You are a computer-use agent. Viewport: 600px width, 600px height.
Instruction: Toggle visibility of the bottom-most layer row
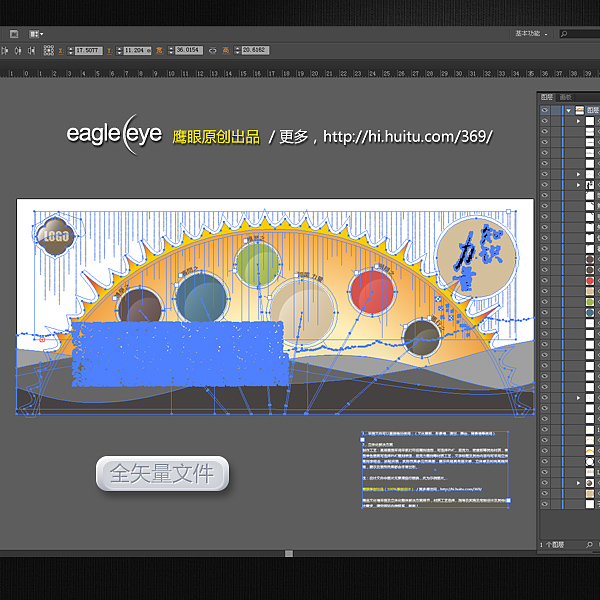click(x=545, y=504)
